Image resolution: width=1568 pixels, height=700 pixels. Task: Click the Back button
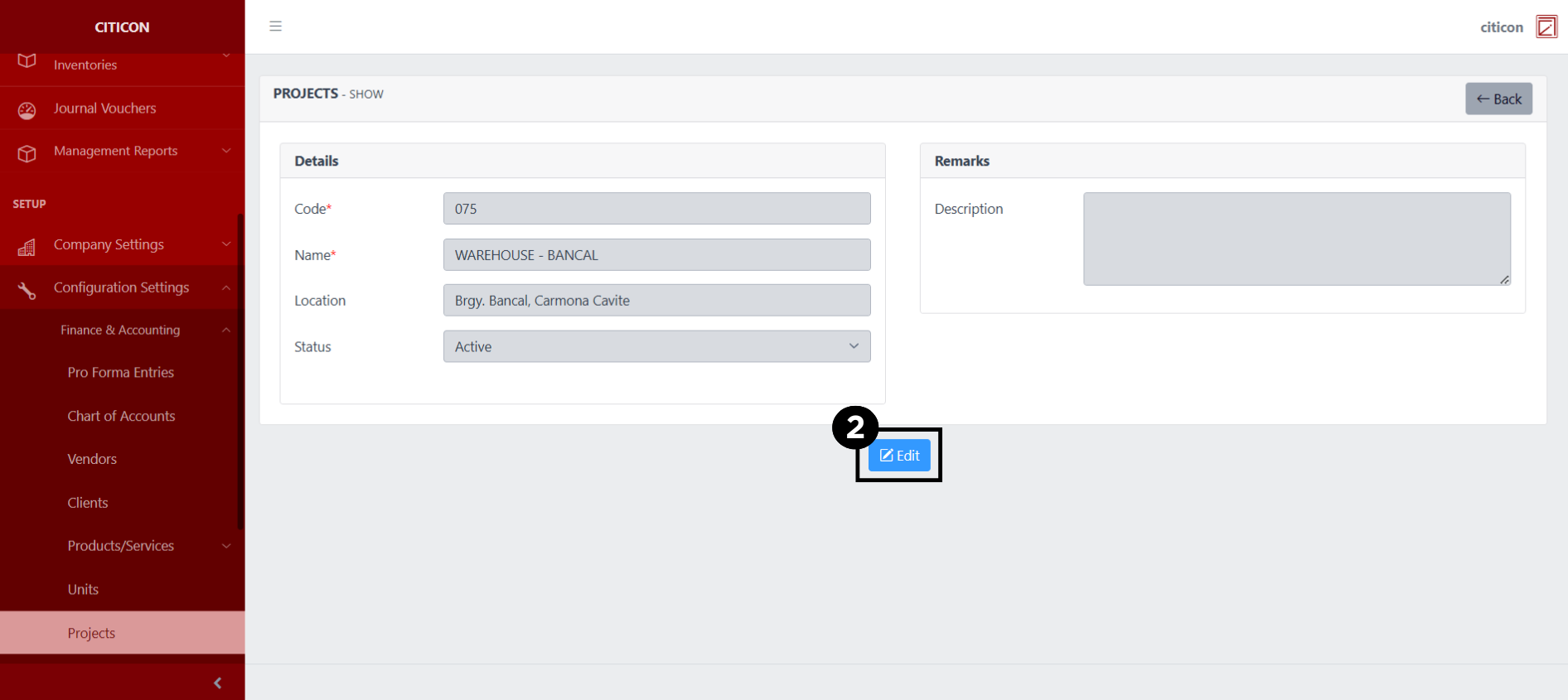pyautogui.click(x=1498, y=99)
